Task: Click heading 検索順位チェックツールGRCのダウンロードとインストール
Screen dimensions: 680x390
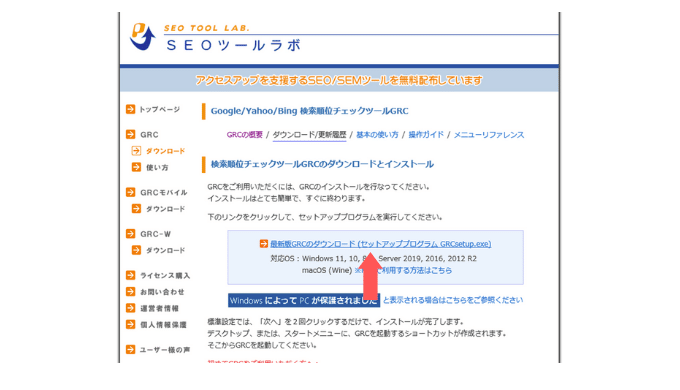Action: pos(322,164)
